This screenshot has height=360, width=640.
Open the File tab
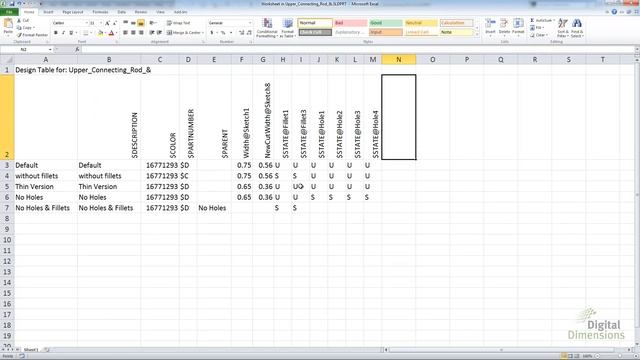9,12
